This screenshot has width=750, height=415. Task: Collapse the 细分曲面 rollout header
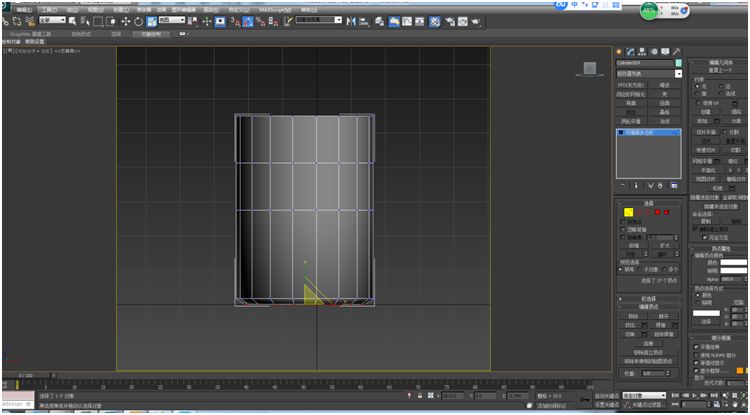(719, 338)
